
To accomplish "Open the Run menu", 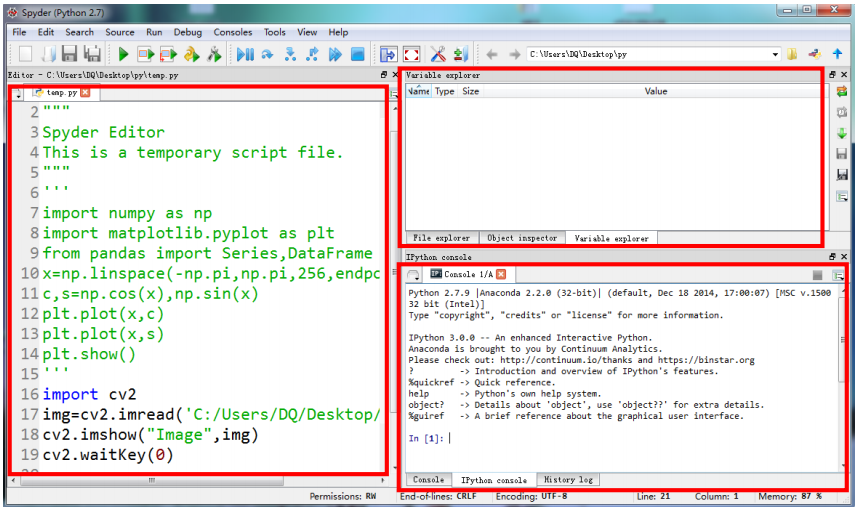I will [154, 32].
